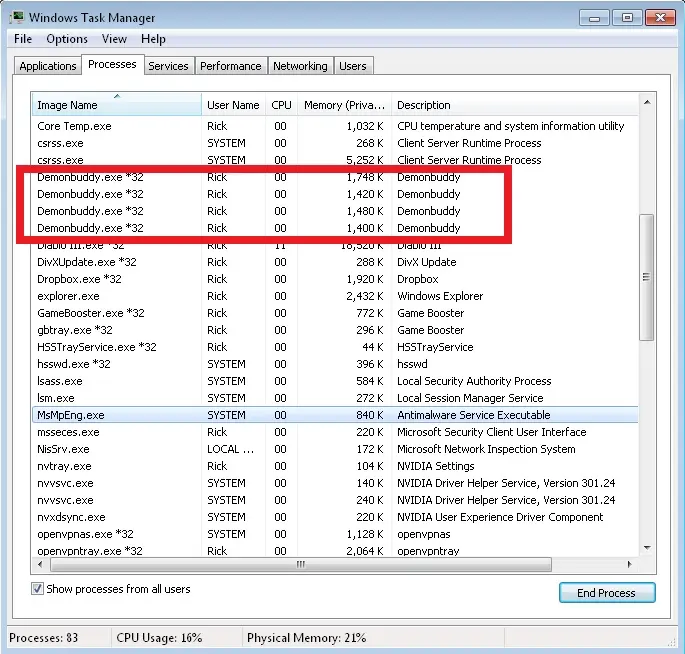Select nvvsvc.exe using 240 K memory

click(335, 500)
